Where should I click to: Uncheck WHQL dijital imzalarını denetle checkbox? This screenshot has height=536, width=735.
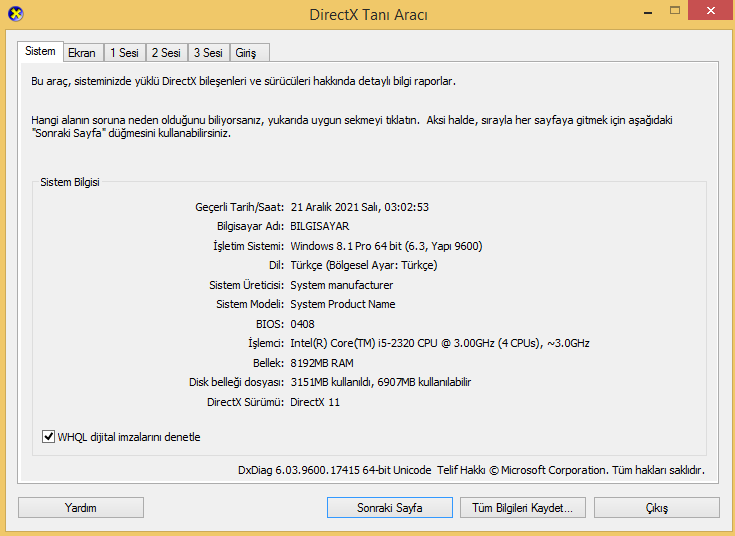(x=48, y=437)
